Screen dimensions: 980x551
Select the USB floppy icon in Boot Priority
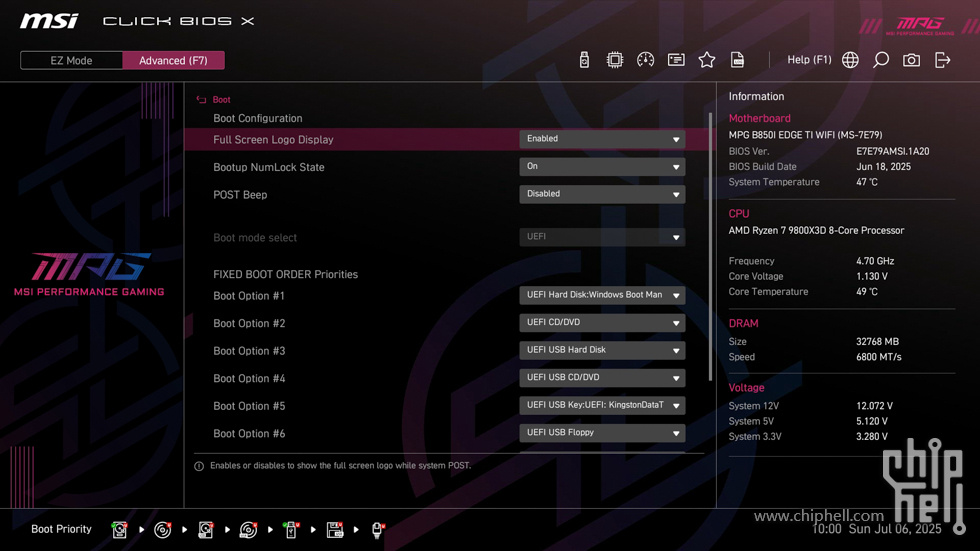click(335, 530)
